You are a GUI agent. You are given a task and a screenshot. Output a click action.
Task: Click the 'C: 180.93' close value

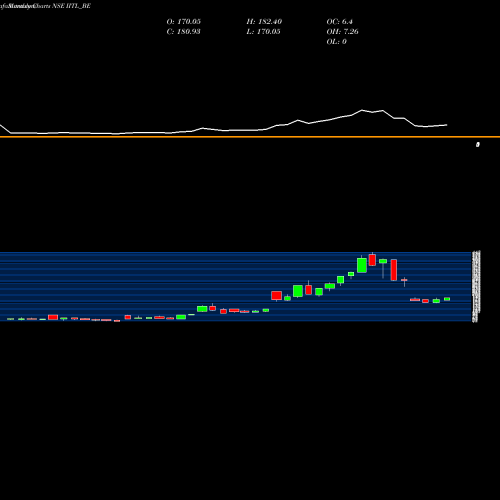pyautogui.click(x=183, y=32)
